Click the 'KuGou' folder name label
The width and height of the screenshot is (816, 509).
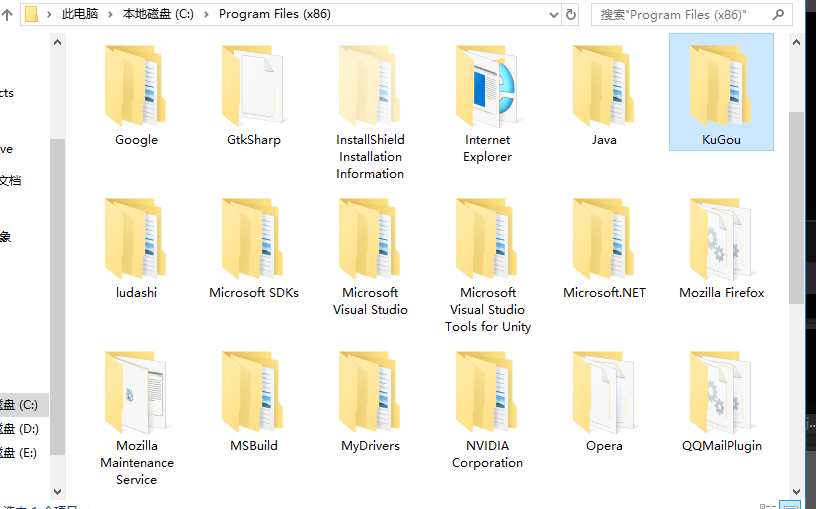[721, 139]
